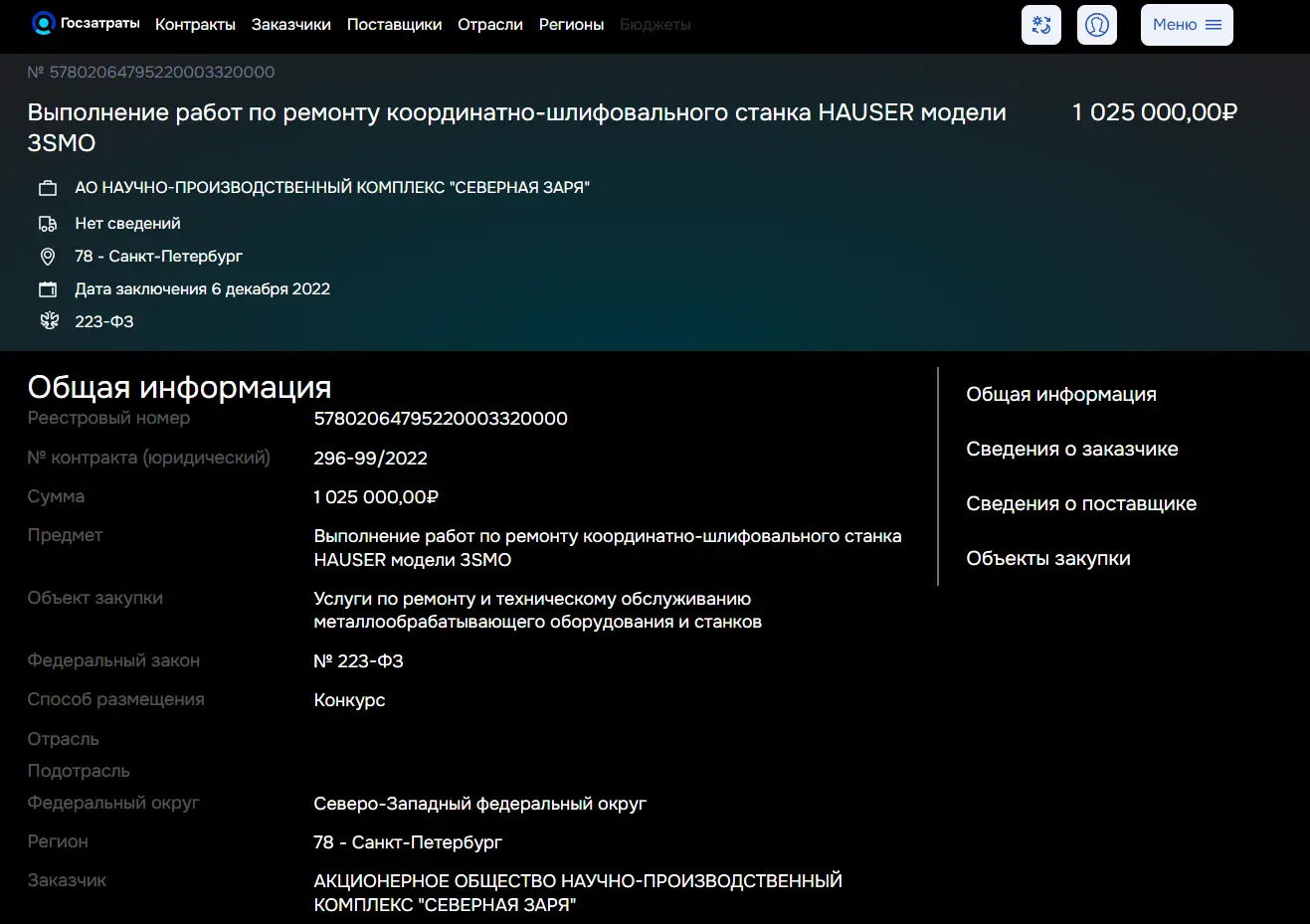Select the contract number 296-99/2022

(x=370, y=459)
